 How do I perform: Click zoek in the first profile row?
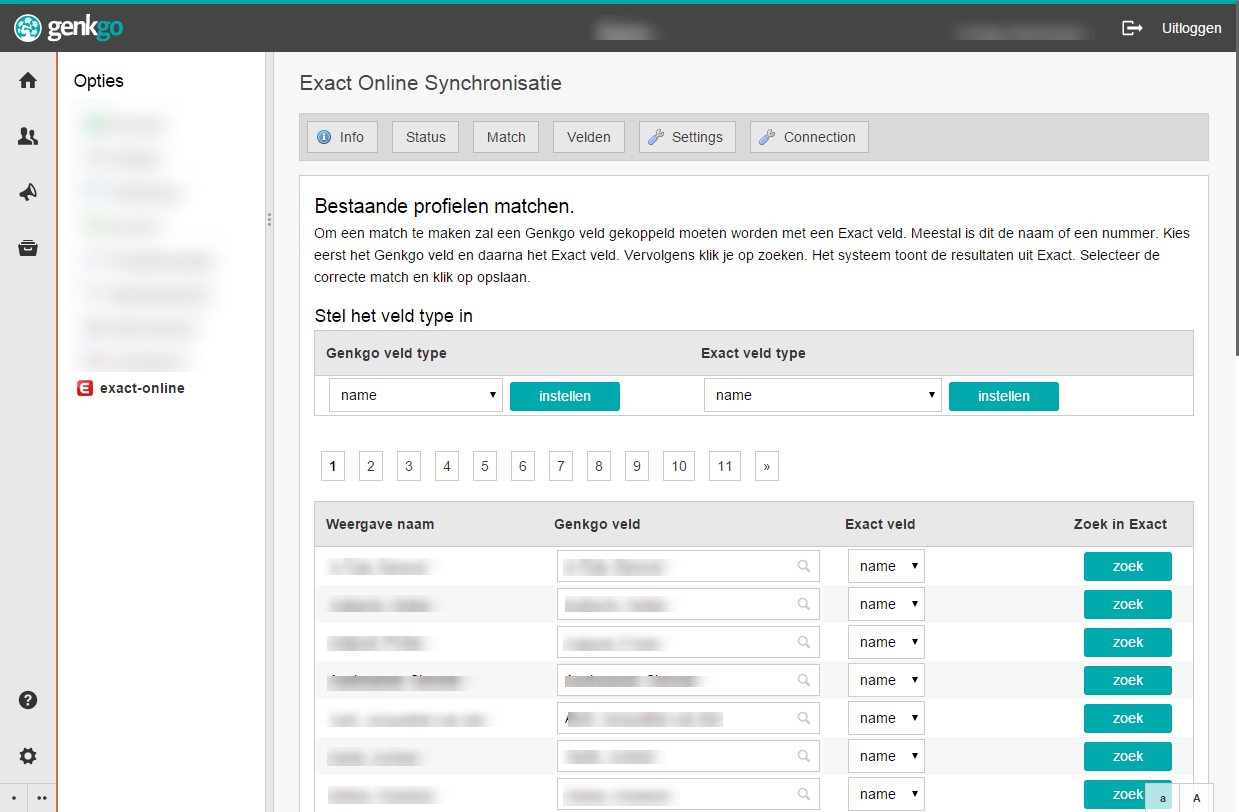(1128, 566)
